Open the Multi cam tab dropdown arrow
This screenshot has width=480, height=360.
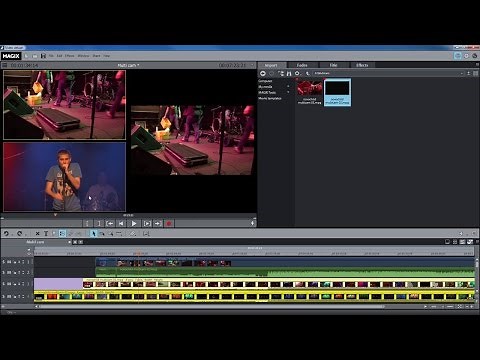coord(69,242)
